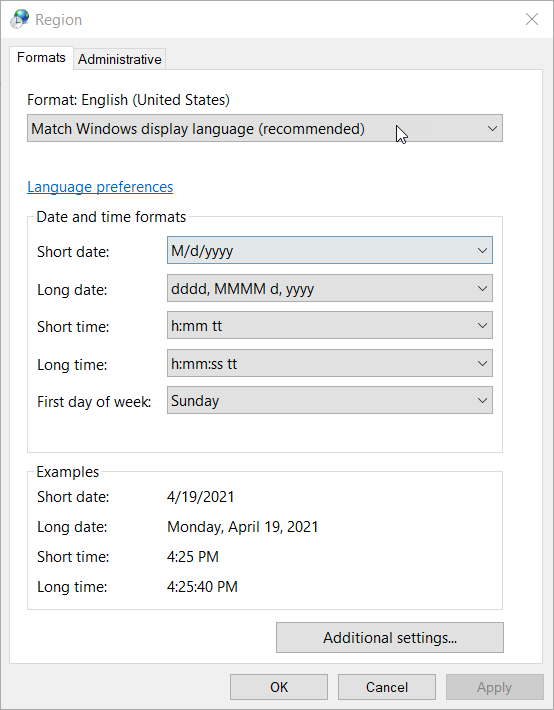This screenshot has height=710, width=554.
Task: Close the Region dialog window
Action: (532, 19)
